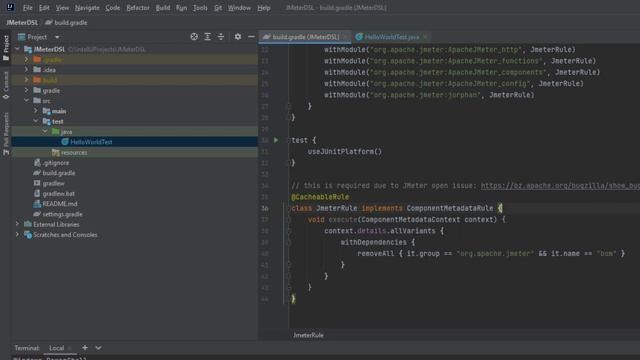Open the Refactor menu
640x360 pixels.
(138, 8)
